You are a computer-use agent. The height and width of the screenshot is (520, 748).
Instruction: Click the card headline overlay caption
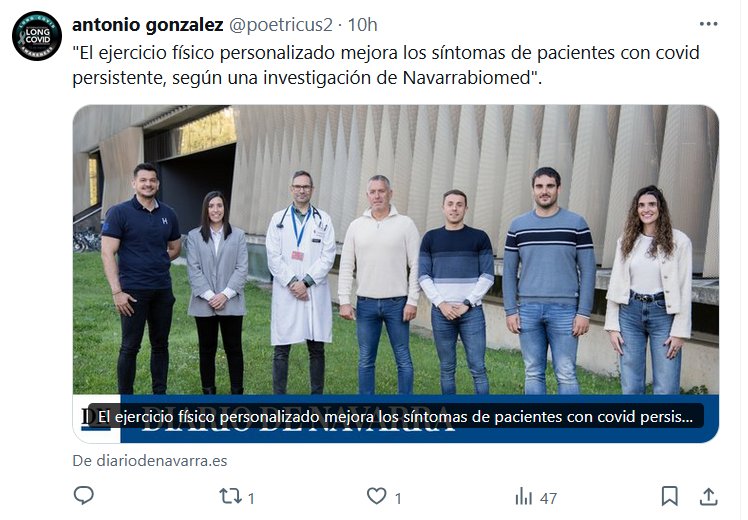[x=395, y=416]
